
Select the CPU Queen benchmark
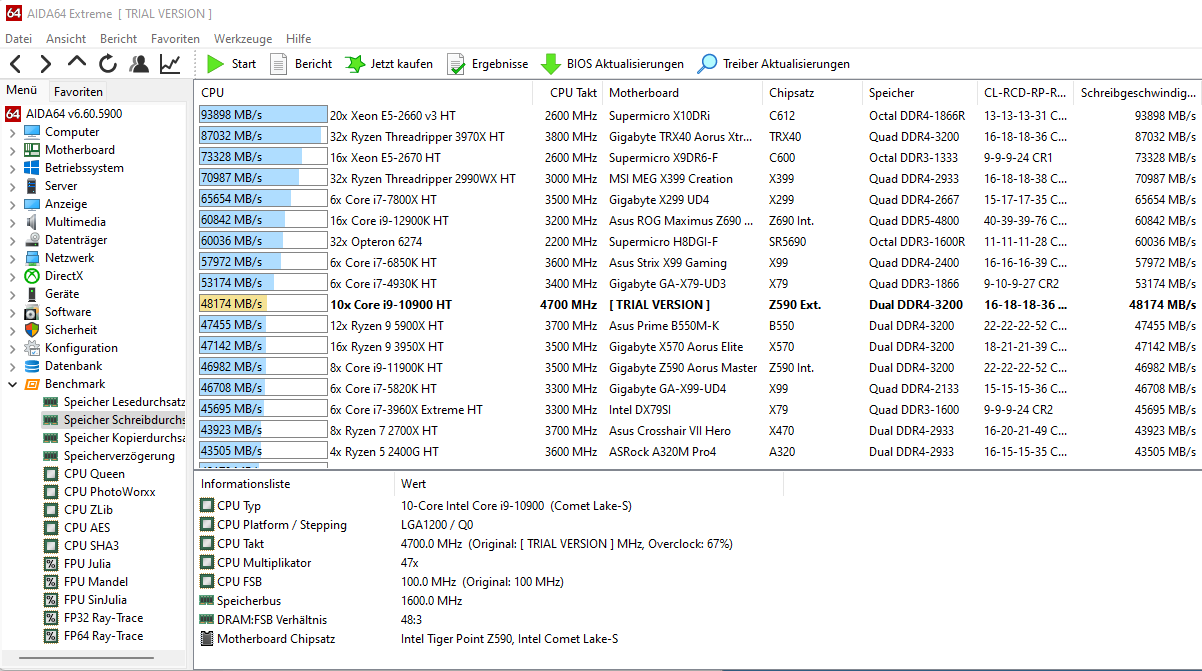coord(84,474)
